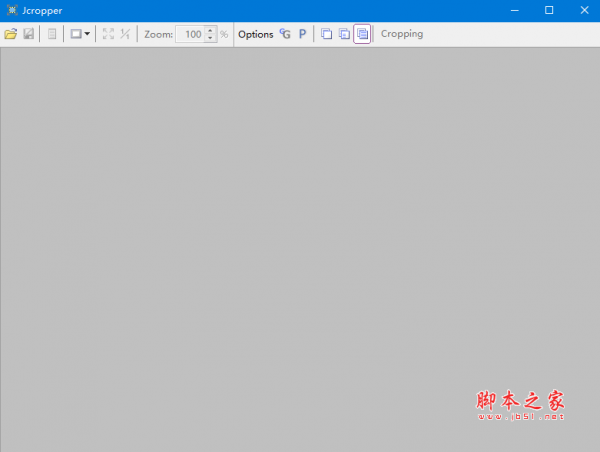Click the save disk icon
The height and width of the screenshot is (452, 600).
[29, 34]
